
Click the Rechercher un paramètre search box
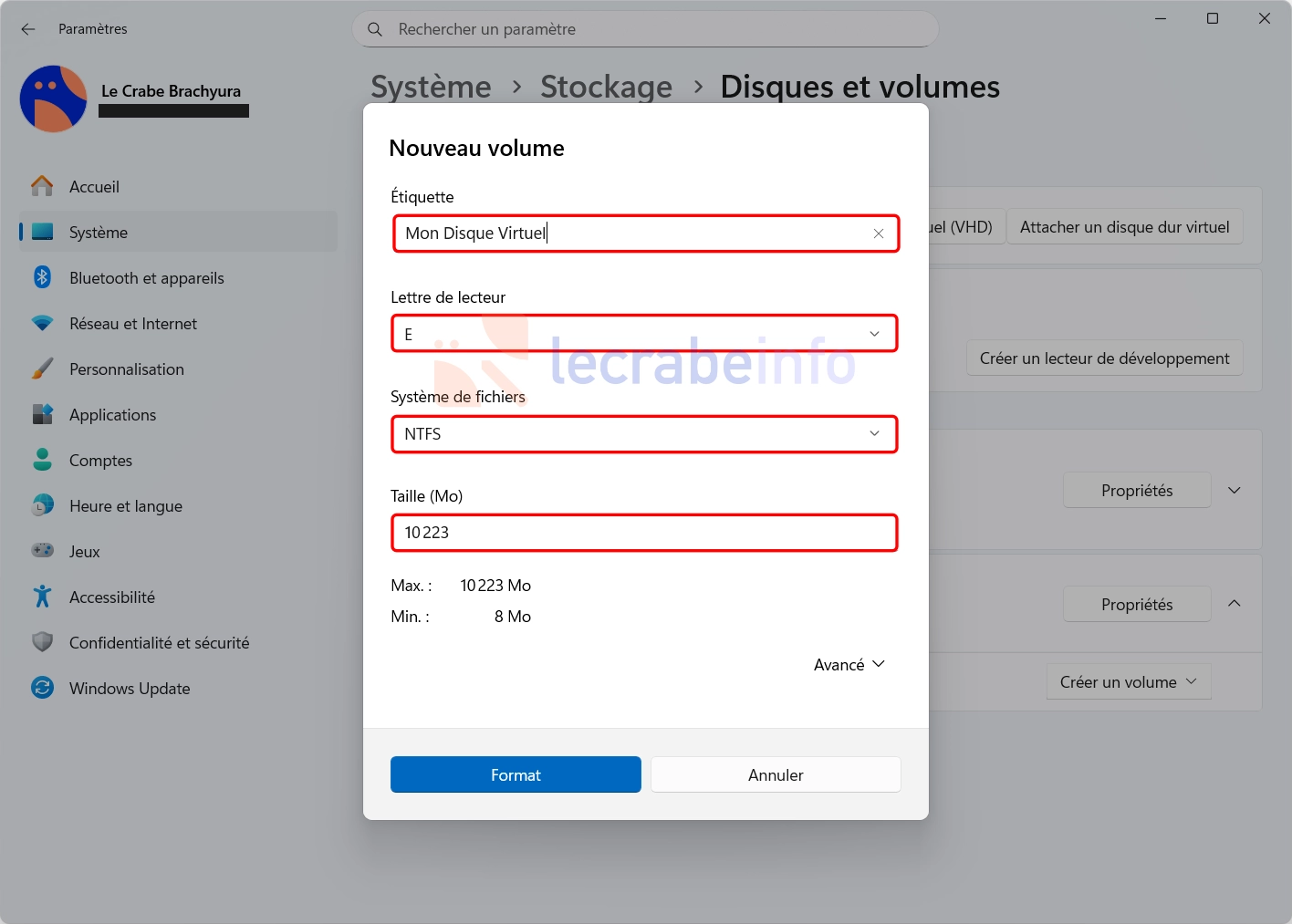tap(645, 29)
